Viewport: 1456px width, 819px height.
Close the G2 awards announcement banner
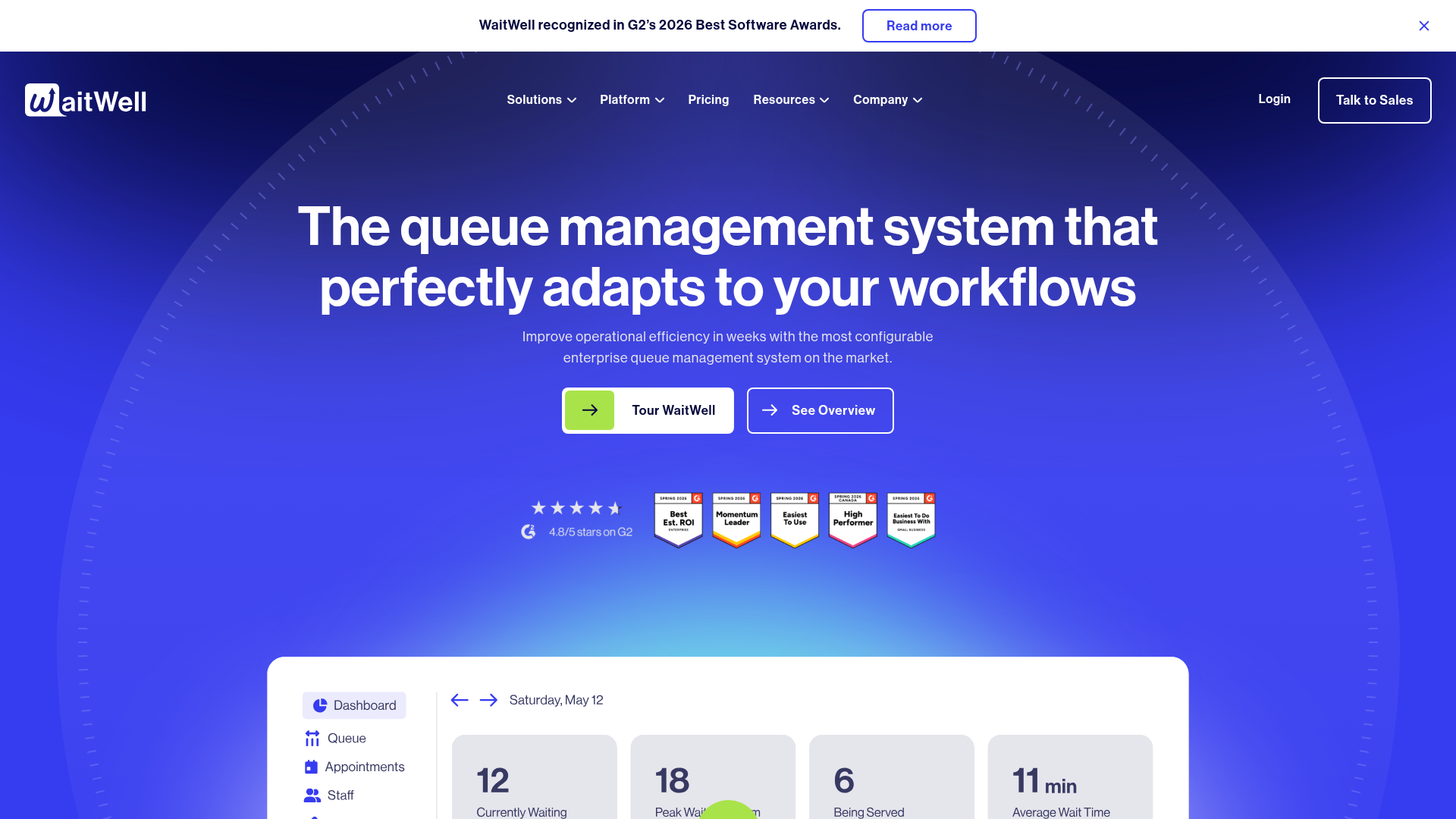point(1424,26)
